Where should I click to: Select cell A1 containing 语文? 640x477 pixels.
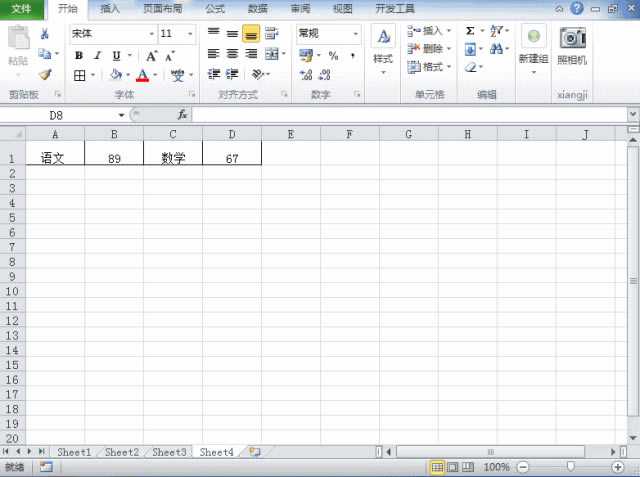point(55,153)
